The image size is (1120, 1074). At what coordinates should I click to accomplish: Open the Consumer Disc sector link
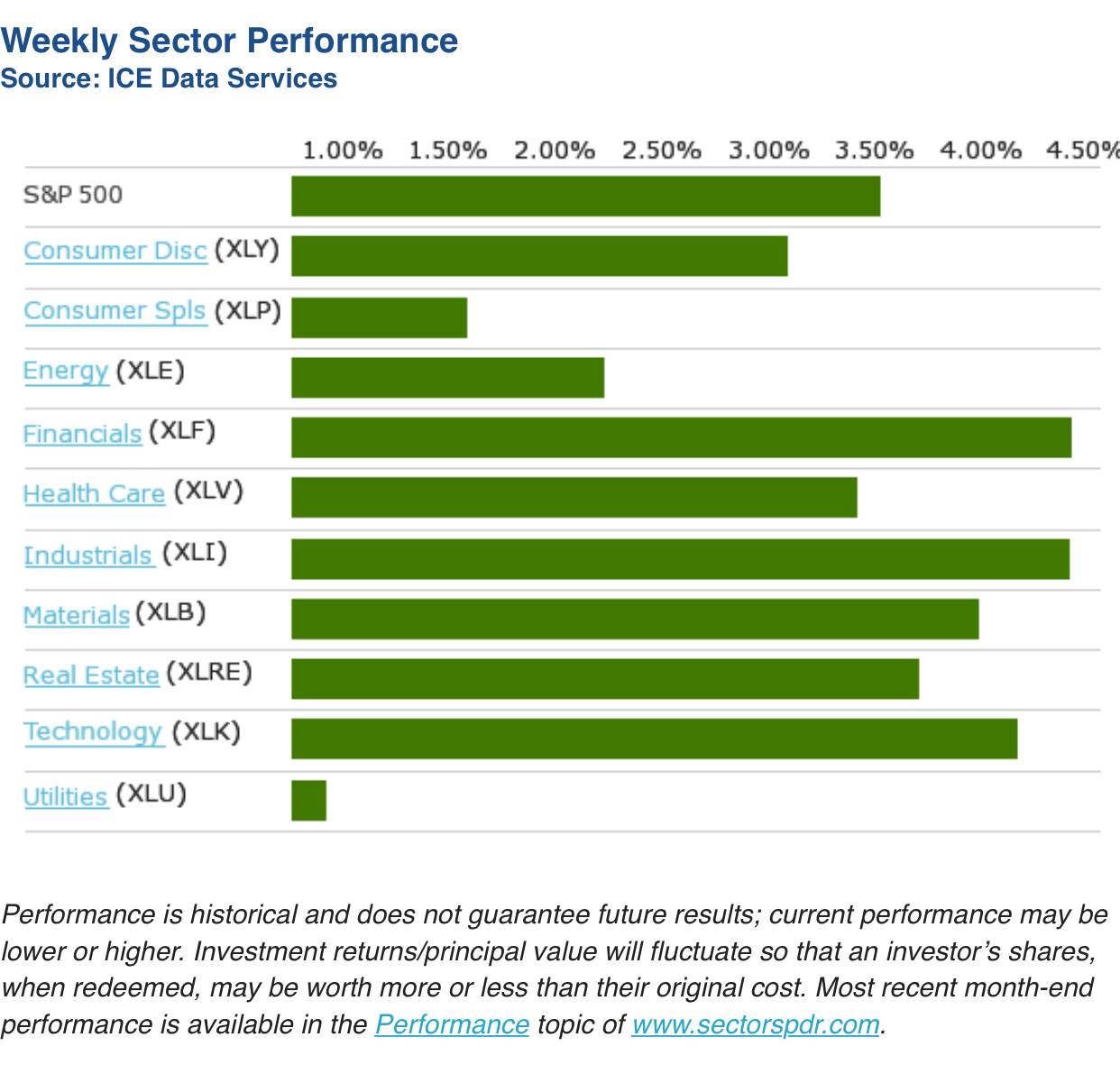pos(115,250)
